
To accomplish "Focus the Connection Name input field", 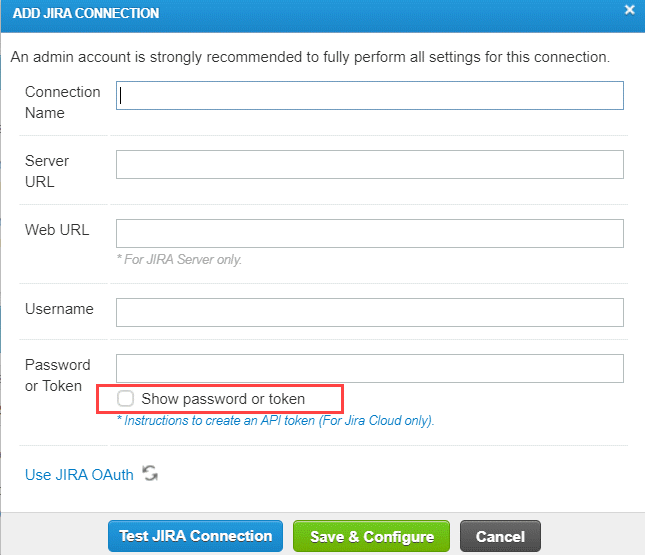I will tap(370, 95).
